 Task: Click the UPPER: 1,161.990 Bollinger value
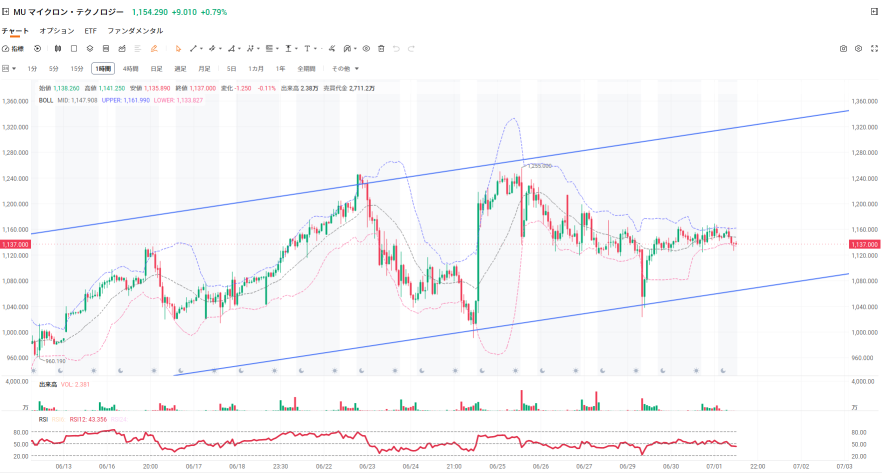[x=125, y=101]
